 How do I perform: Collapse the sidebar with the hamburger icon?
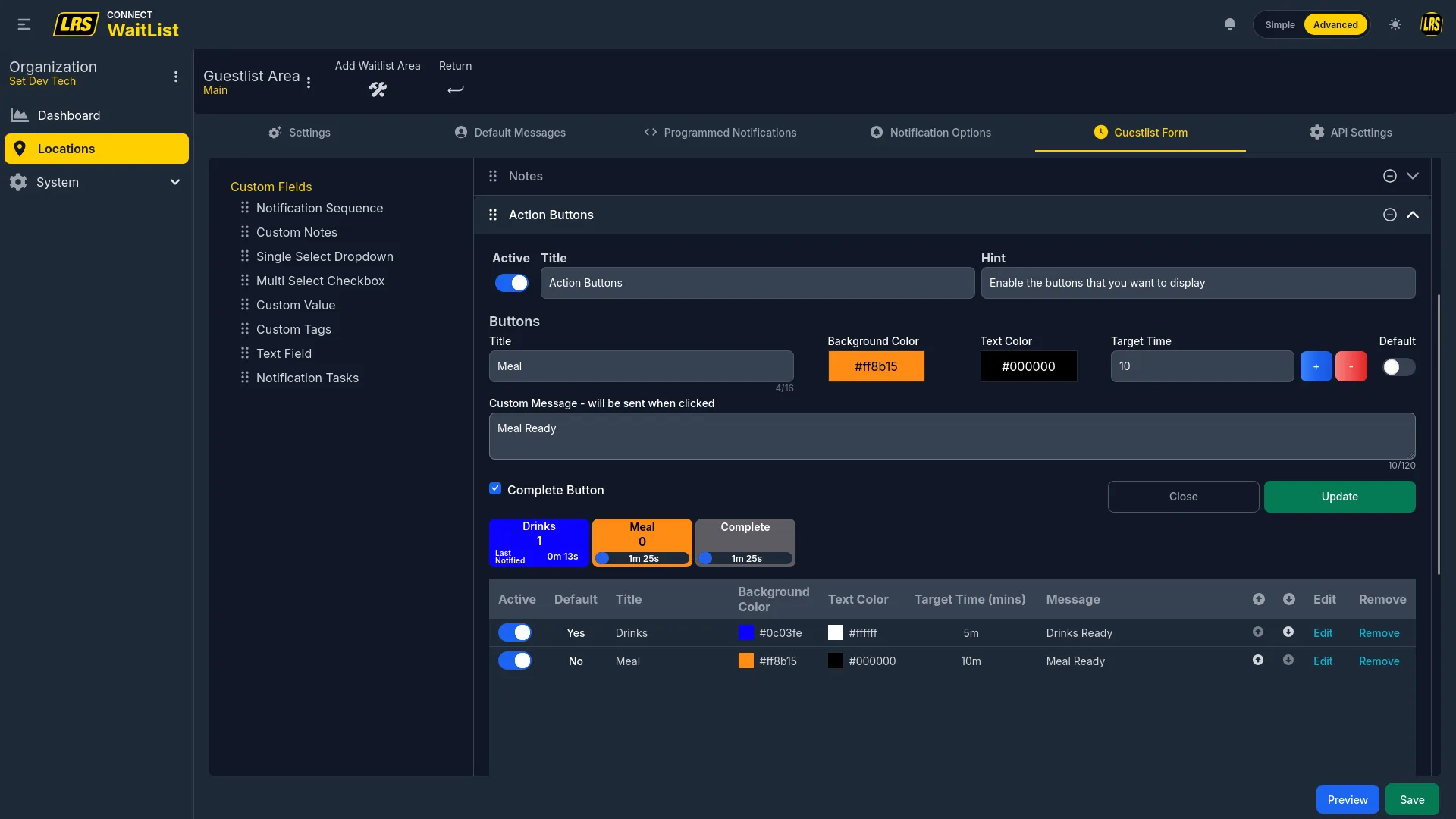(24, 24)
